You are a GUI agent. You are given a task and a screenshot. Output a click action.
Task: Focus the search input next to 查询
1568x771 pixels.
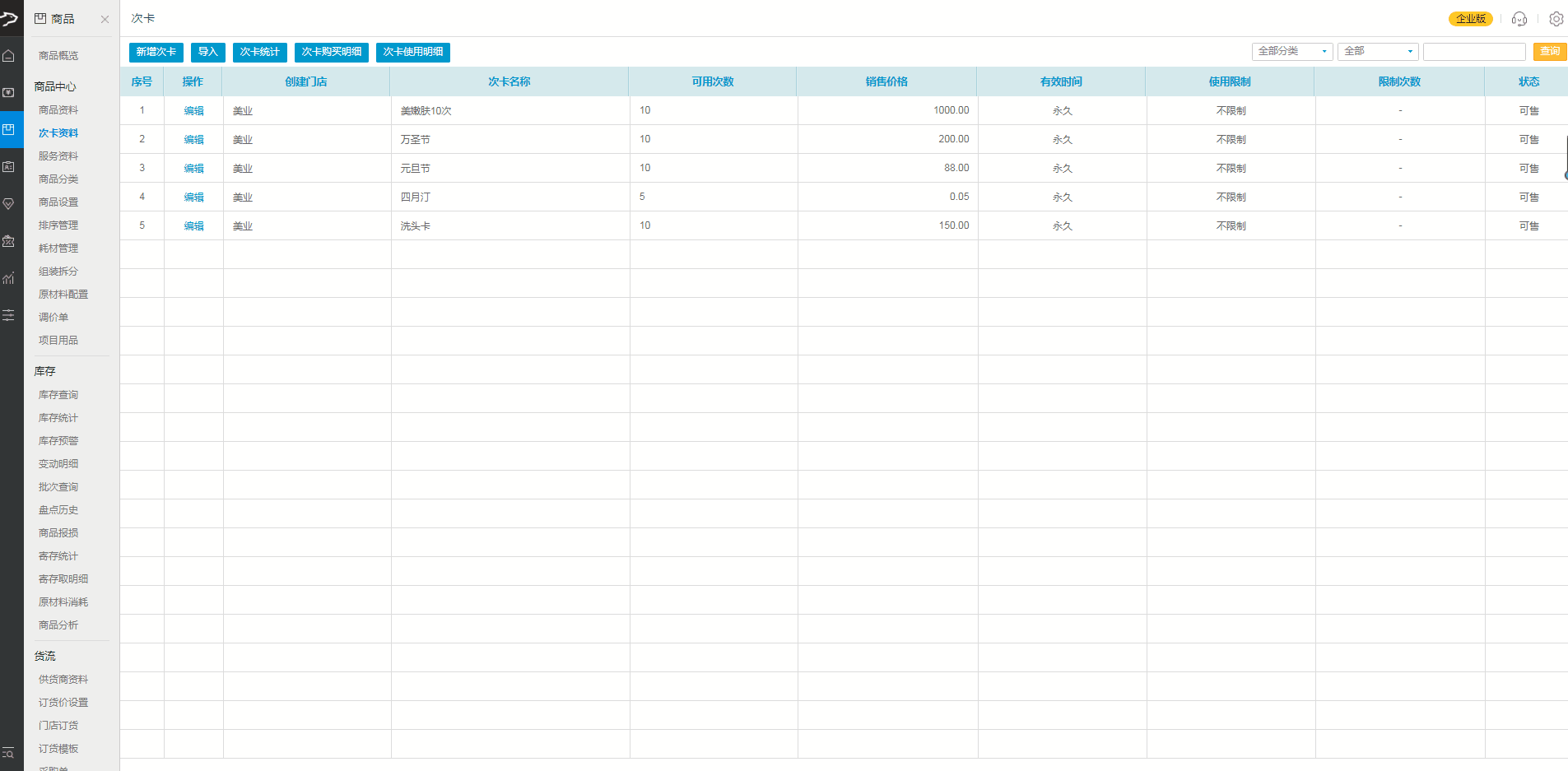coord(1474,52)
